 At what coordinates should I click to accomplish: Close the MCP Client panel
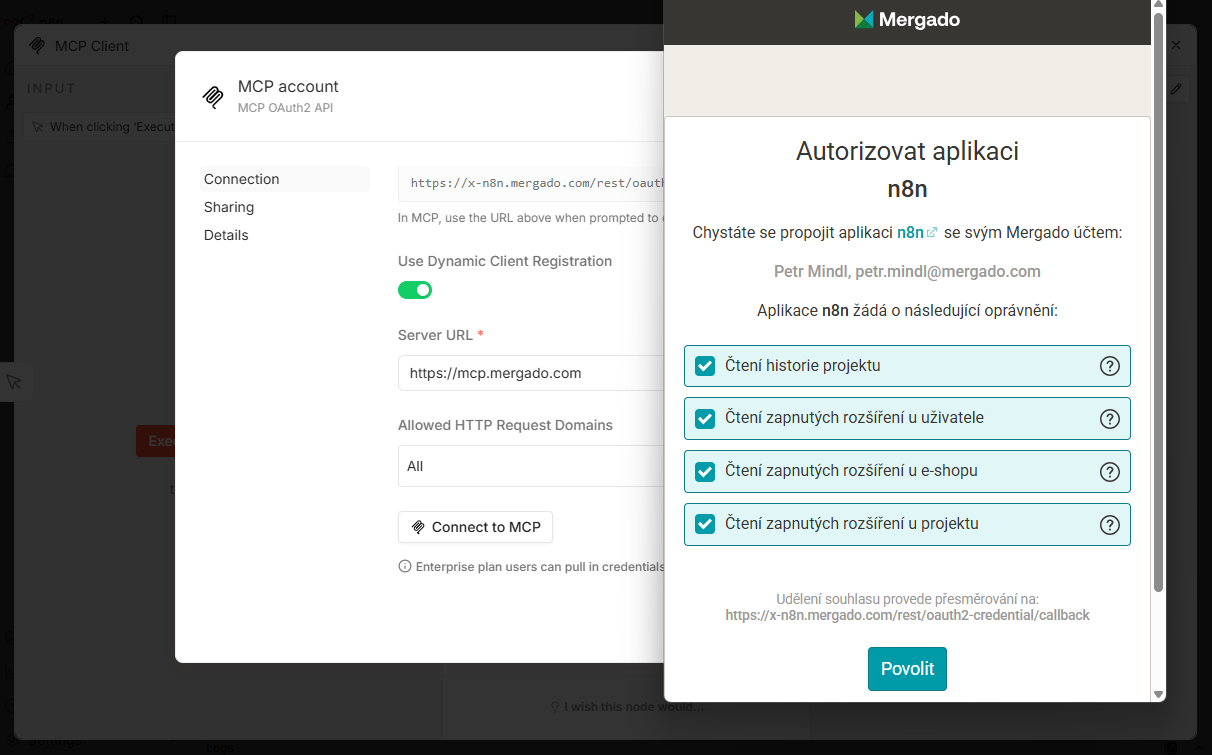click(x=1176, y=46)
